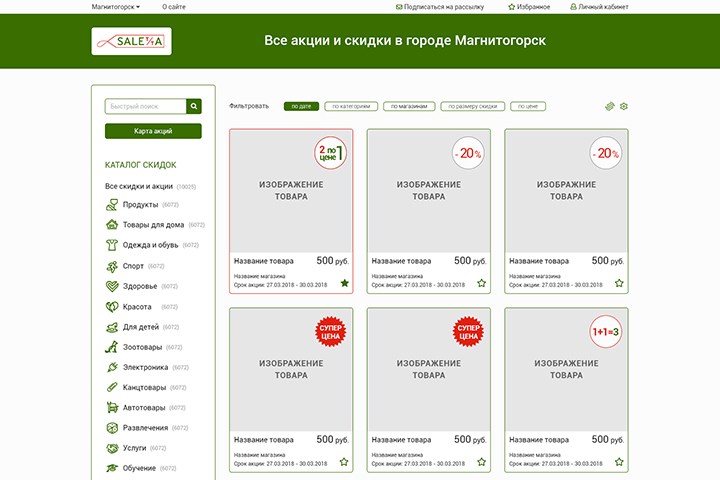
Task: Click the Зоотовары pet icon
Action: pyautogui.click(x=112, y=347)
